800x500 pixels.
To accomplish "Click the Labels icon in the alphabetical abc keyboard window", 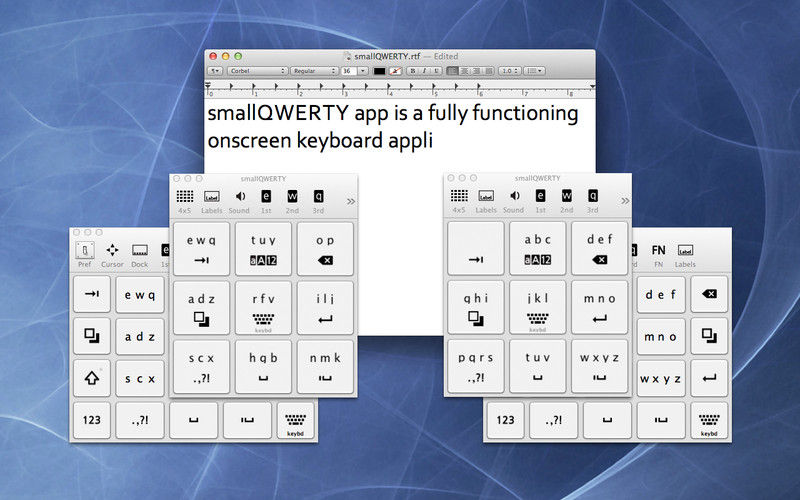I will pyautogui.click(x=486, y=196).
